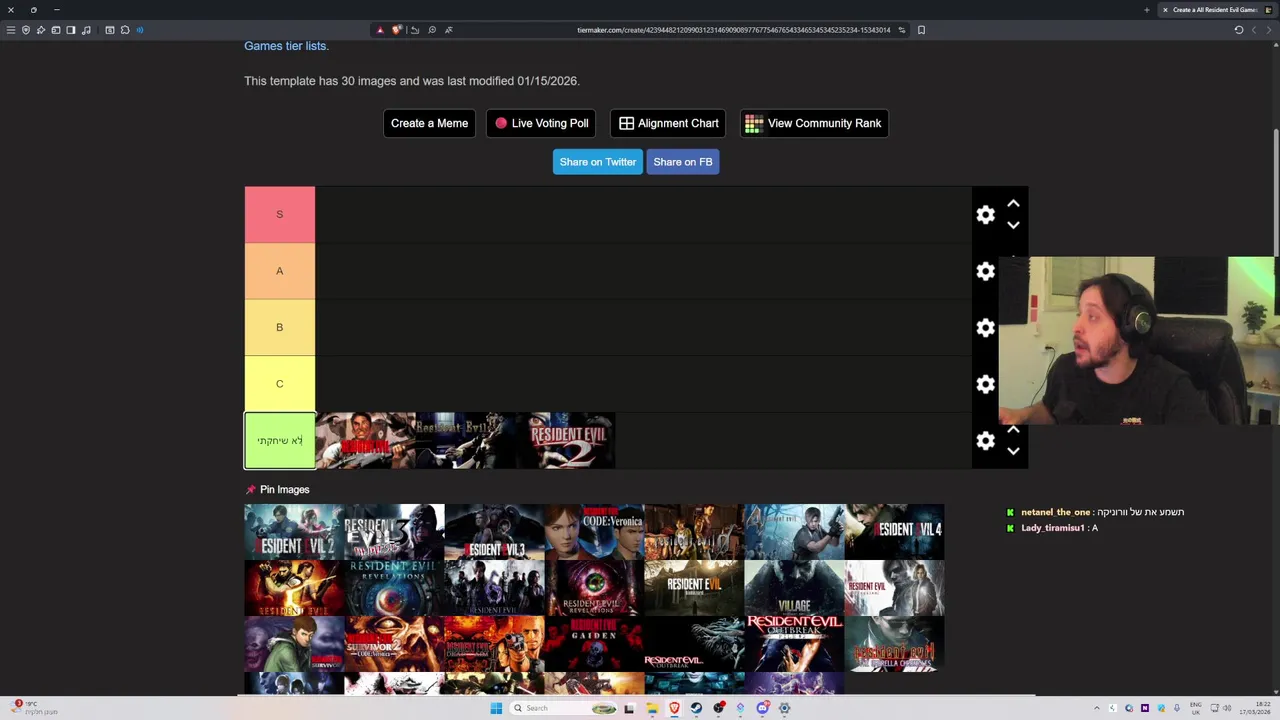Select the orange A tier label

(280, 271)
